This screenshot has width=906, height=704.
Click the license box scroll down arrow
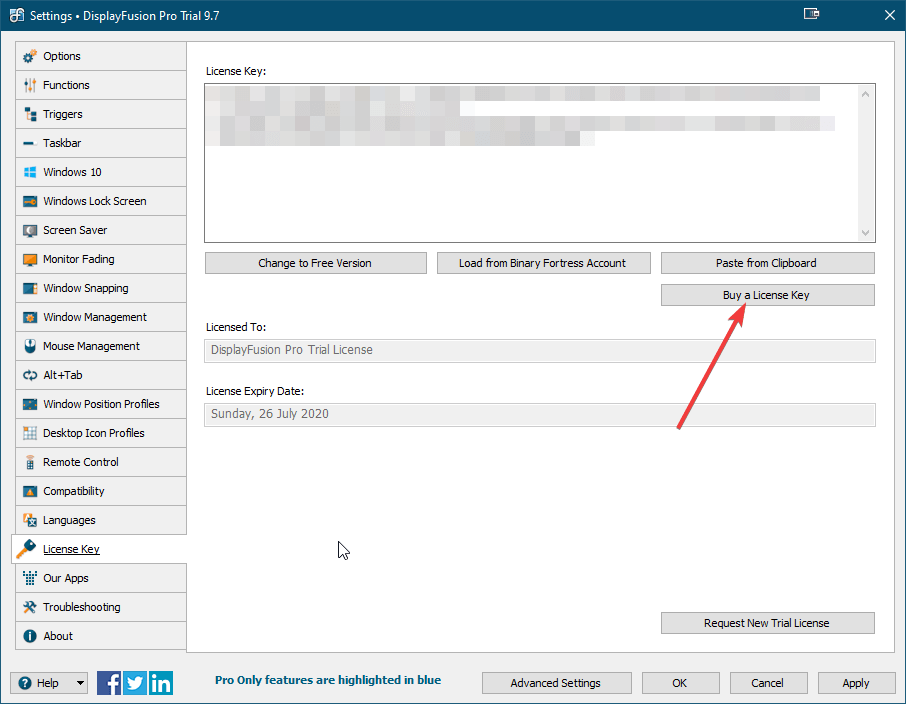click(x=866, y=232)
